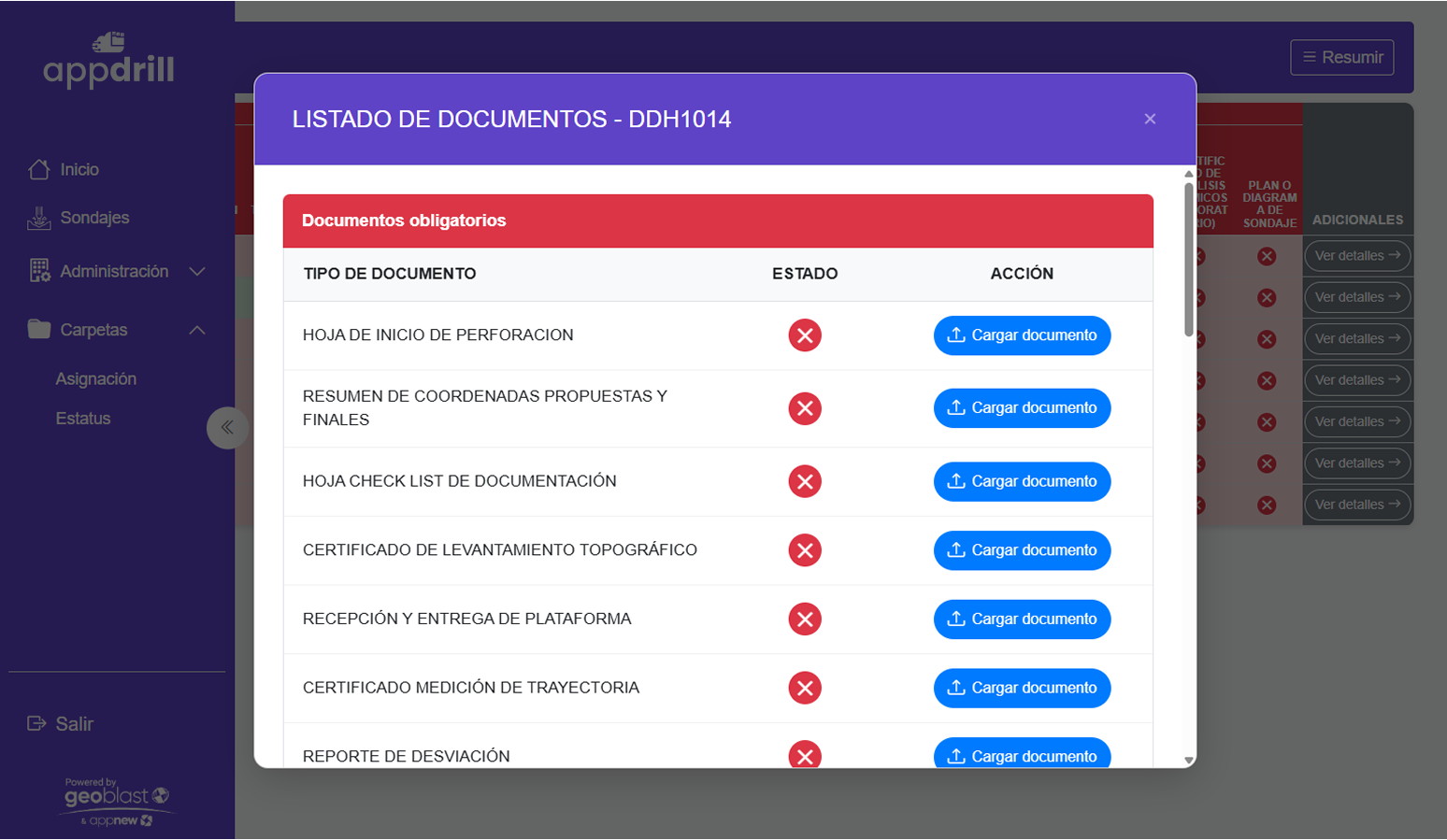The image size is (1447, 840).
Task: Open the Inicio menu item
Action: [x=79, y=169]
